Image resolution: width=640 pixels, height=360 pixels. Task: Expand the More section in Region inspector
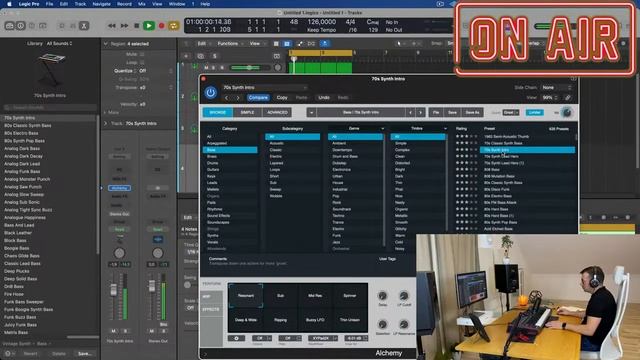106,112
